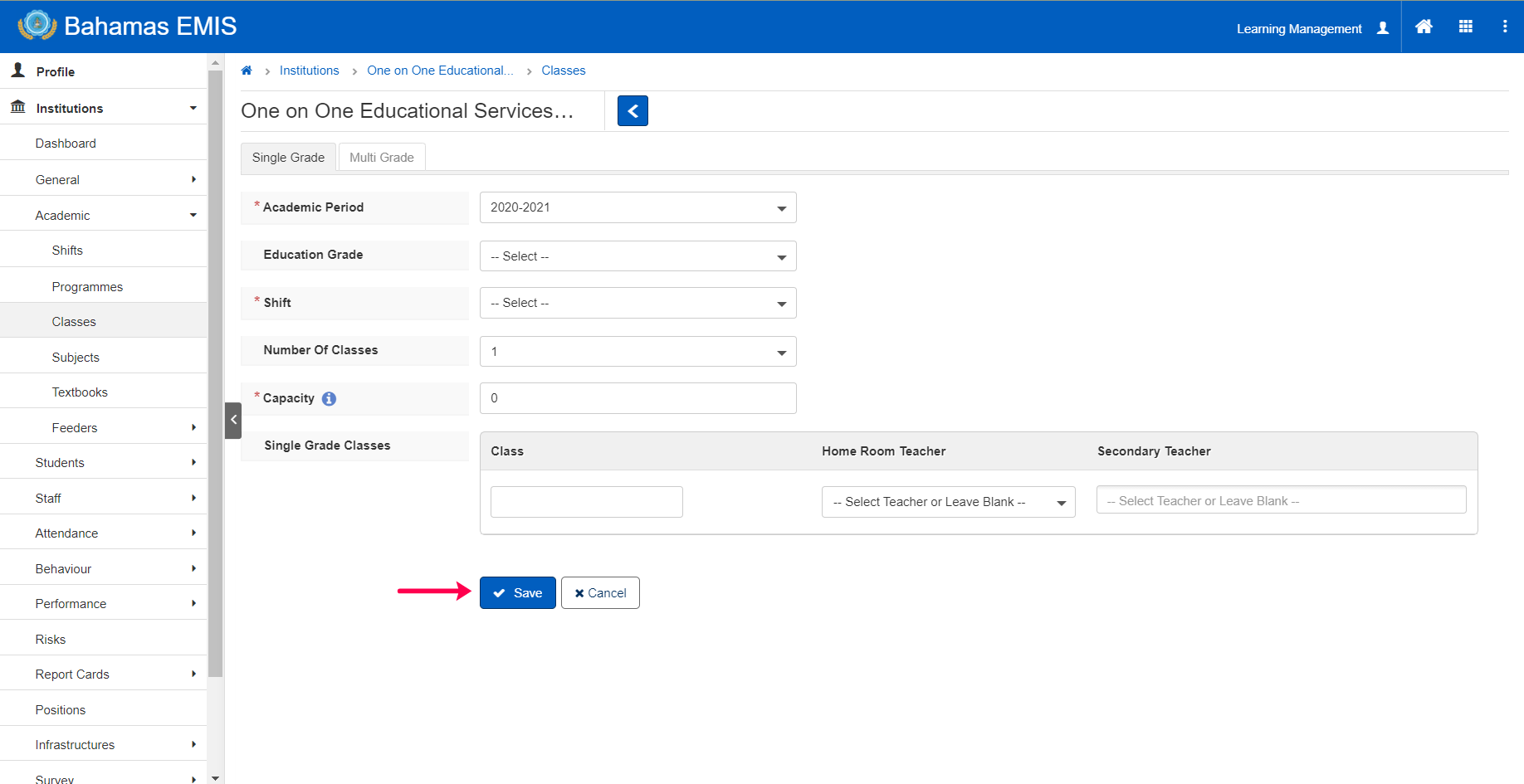The image size is (1524, 784).
Task: Click the blue back arrow button
Action: 633,110
